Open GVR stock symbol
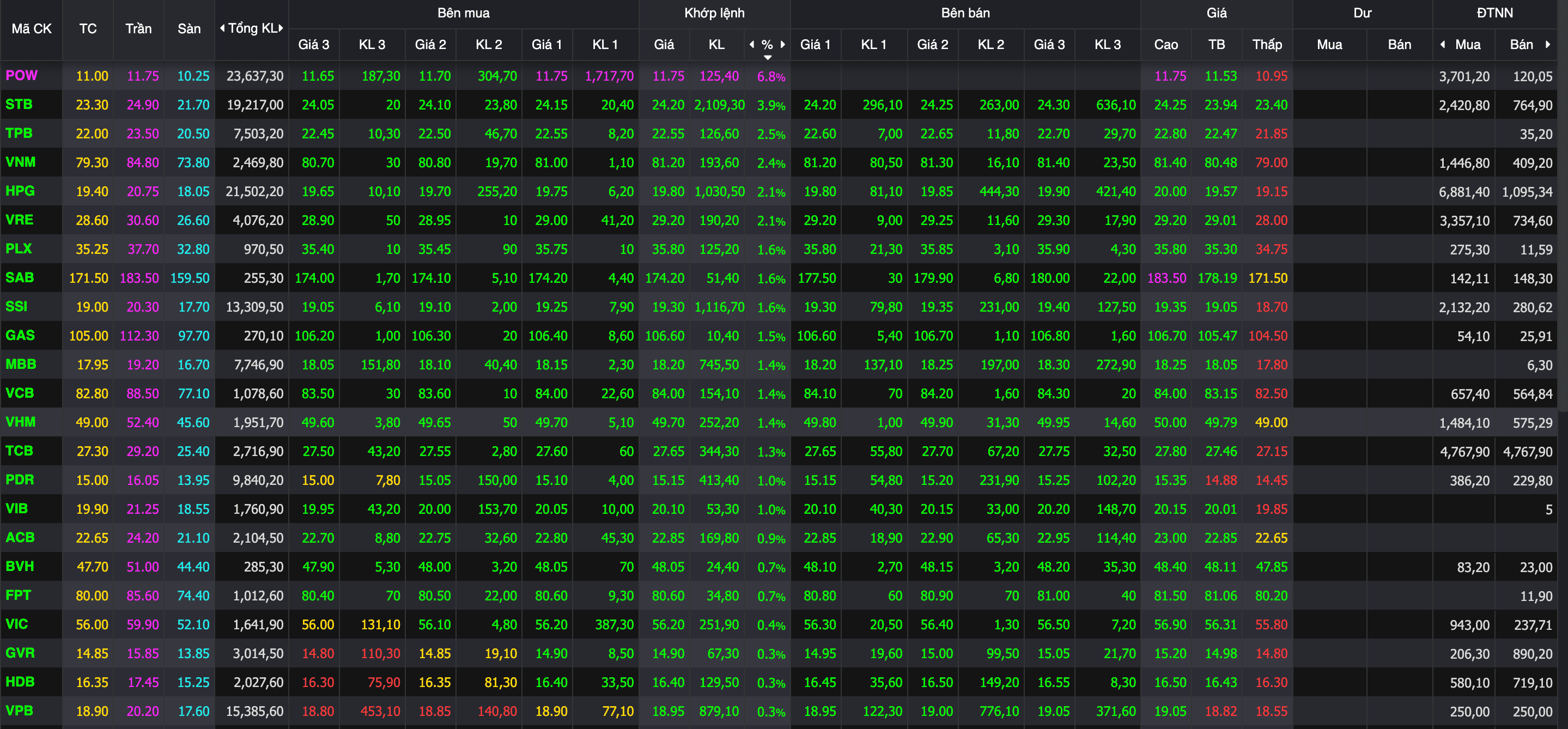The image size is (1568, 729). pos(20,653)
